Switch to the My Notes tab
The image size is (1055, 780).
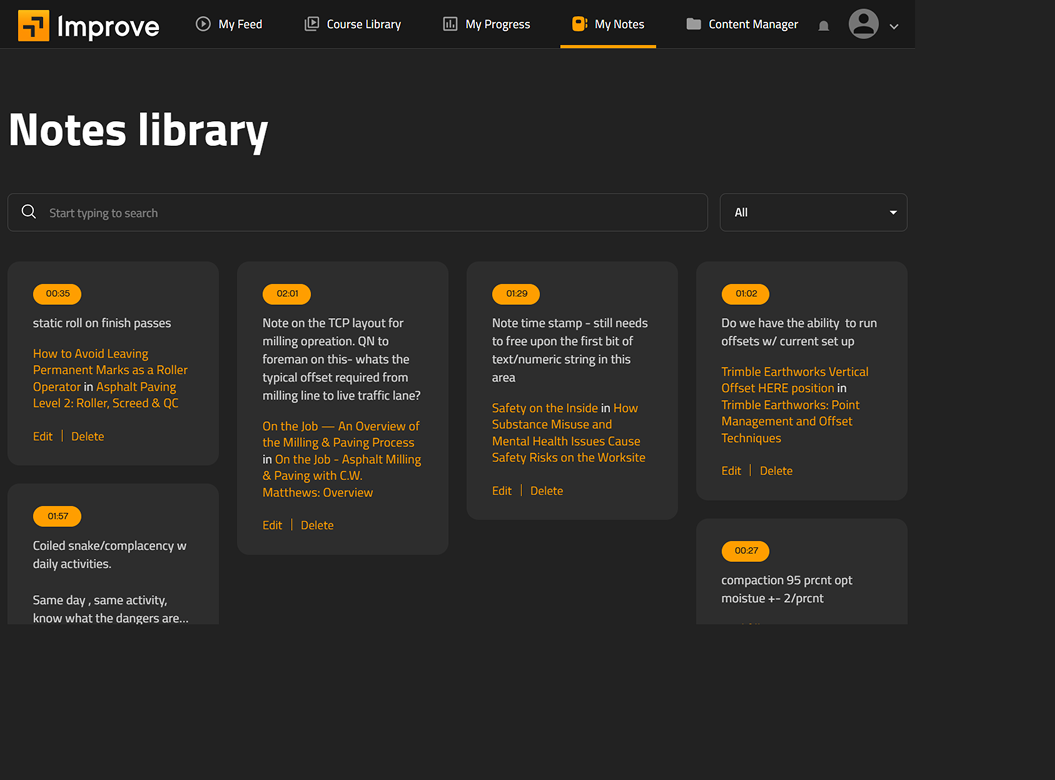(608, 24)
